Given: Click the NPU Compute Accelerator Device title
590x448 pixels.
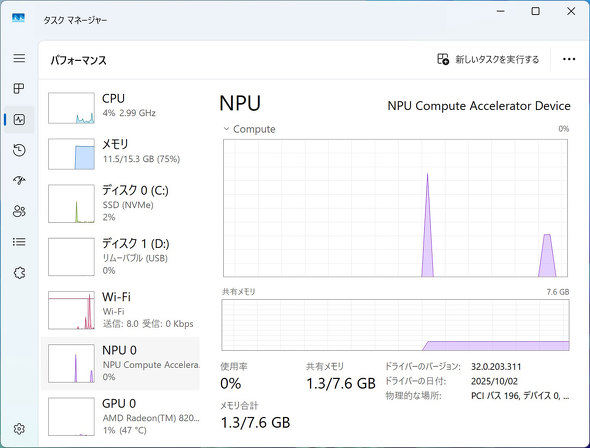Looking at the screenshot, I should coord(479,106).
